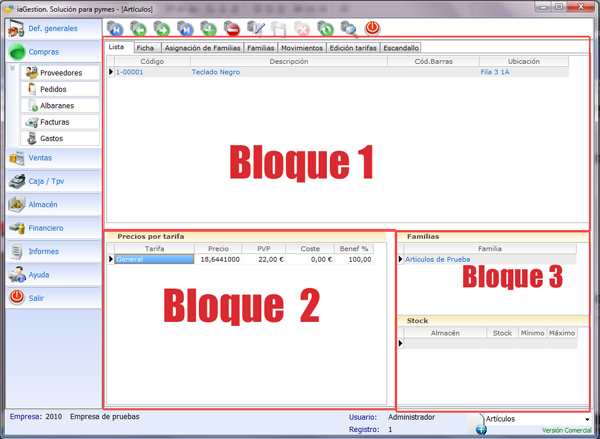
Task: Click Máximo column header
Action: pyautogui.click(x=562, y=333)
